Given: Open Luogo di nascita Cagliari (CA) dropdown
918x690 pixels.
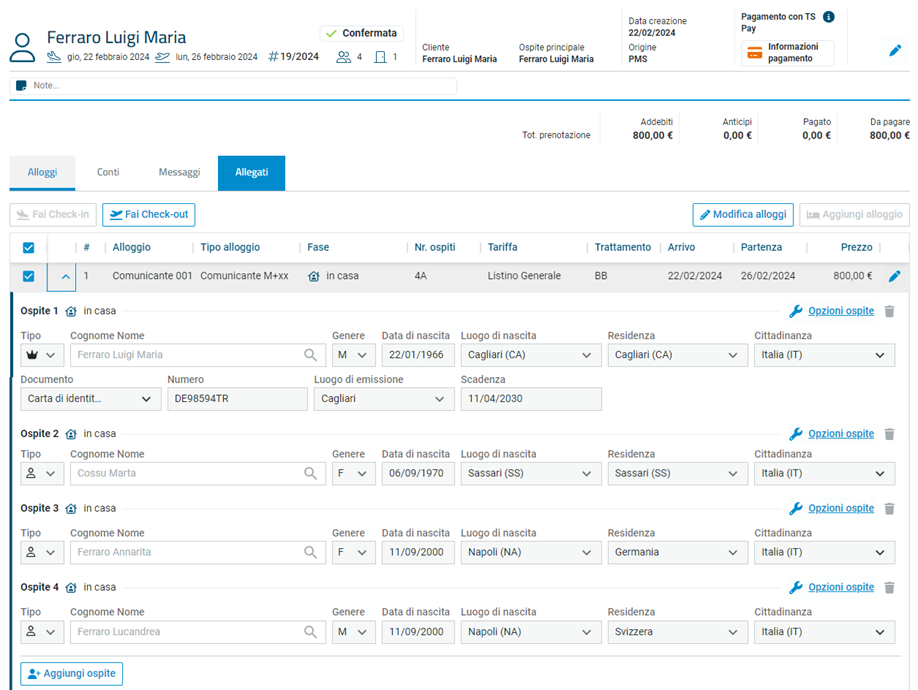Looking at the screenshot, I should tap(531, 355).
